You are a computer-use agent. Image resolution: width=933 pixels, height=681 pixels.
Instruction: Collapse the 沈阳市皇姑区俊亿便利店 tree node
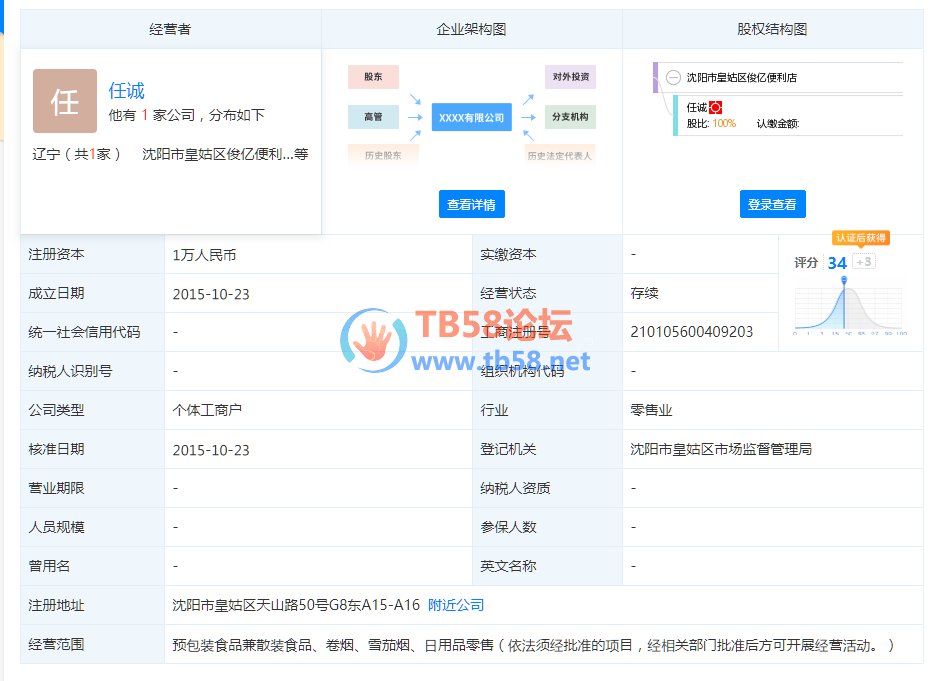673,77
